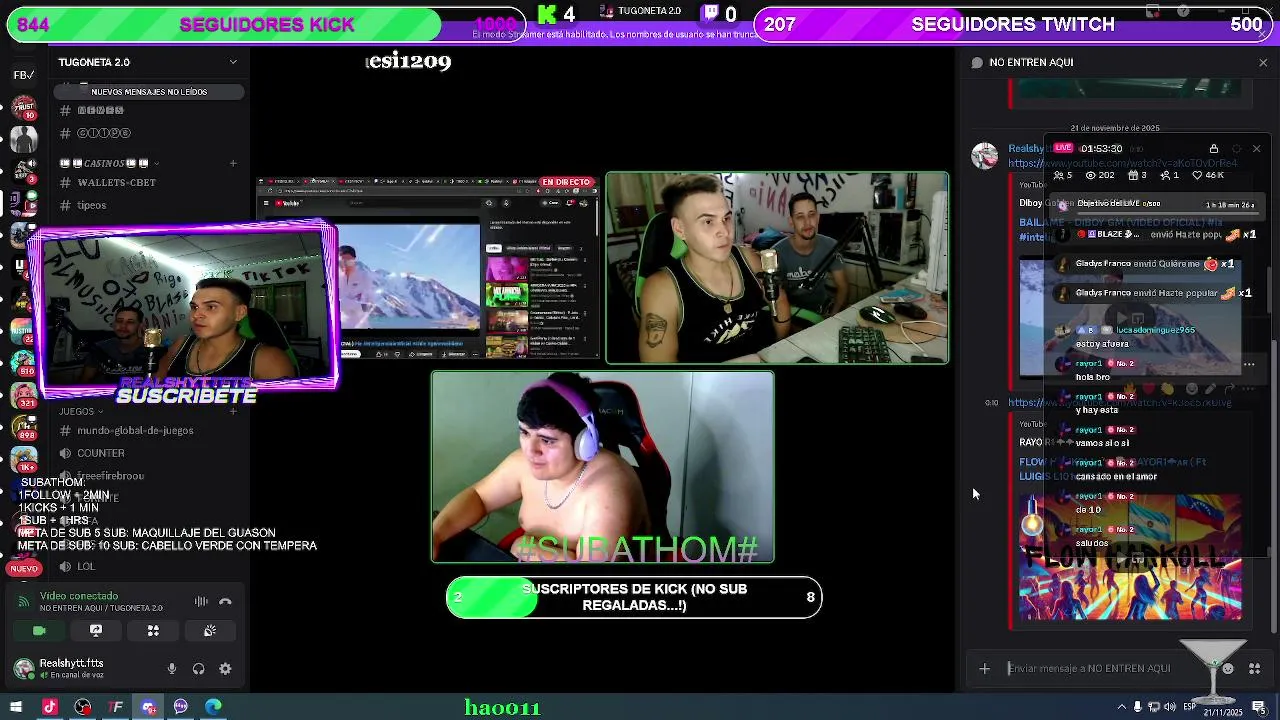Click the NUEVO unread badge
The height and width of the screenshot is (720, 1280).
pyautogui.click(x=24, y=568)
